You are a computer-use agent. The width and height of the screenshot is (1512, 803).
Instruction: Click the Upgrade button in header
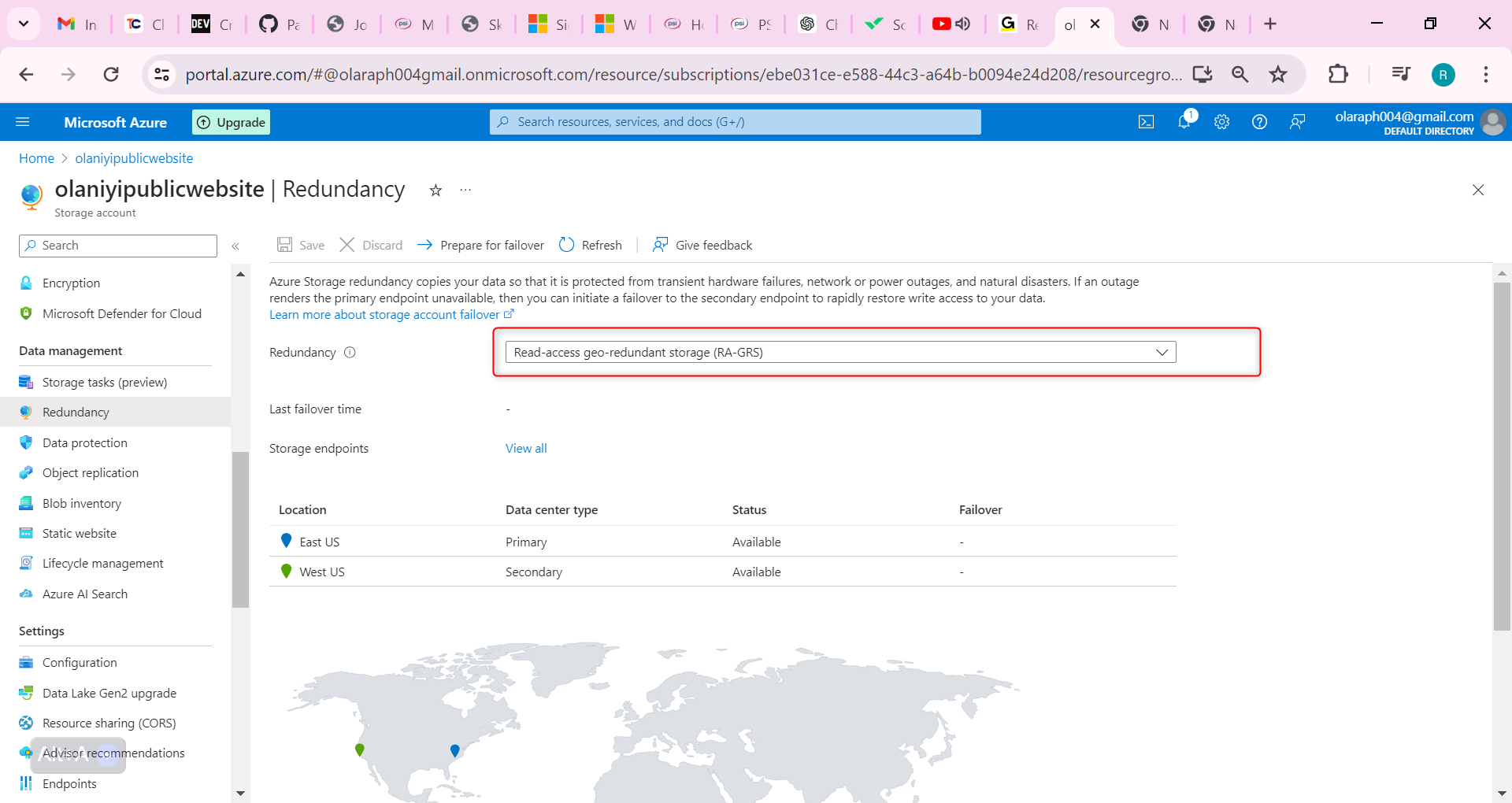click(x=232, y=122)
